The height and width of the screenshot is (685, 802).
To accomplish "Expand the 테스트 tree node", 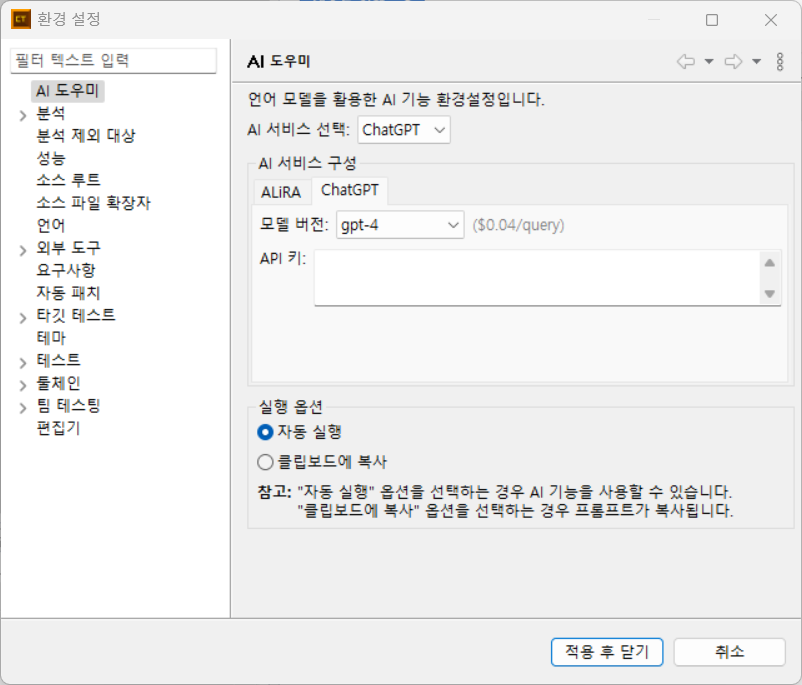I will [23, 363].
